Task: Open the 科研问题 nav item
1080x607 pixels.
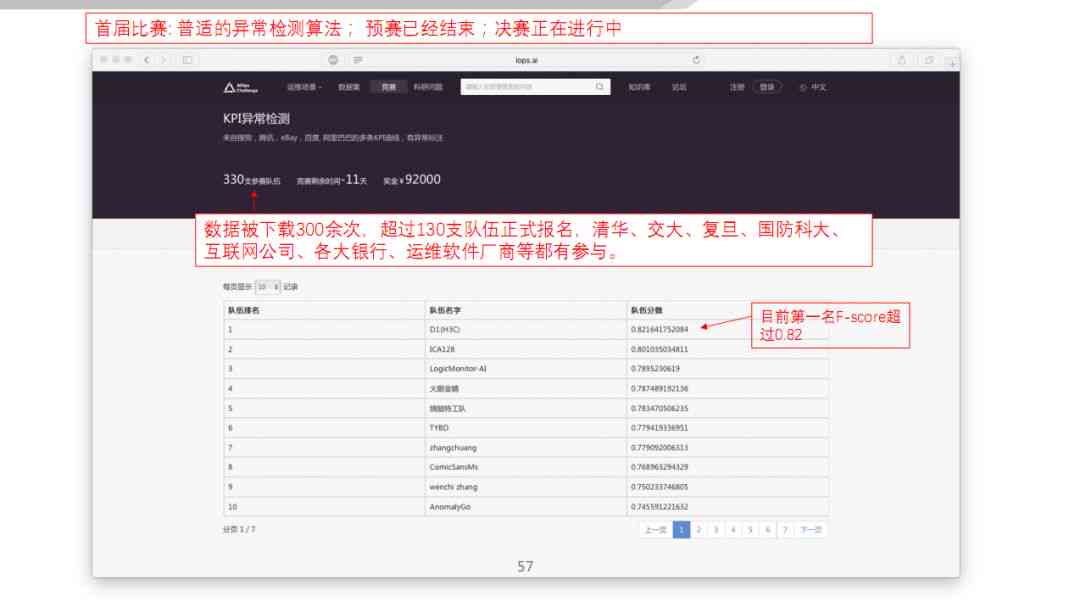Action: click(x=428, y=87)
